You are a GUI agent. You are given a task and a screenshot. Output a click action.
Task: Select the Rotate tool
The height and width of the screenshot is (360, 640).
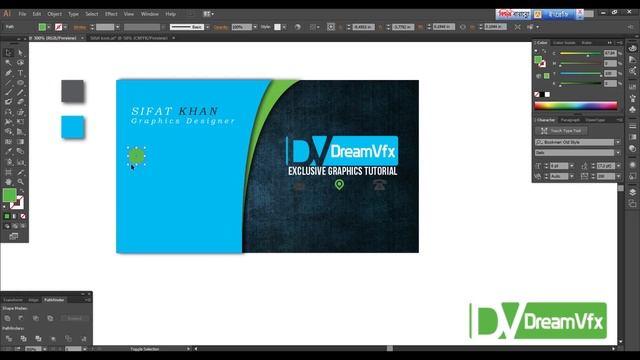pos(9,112)
